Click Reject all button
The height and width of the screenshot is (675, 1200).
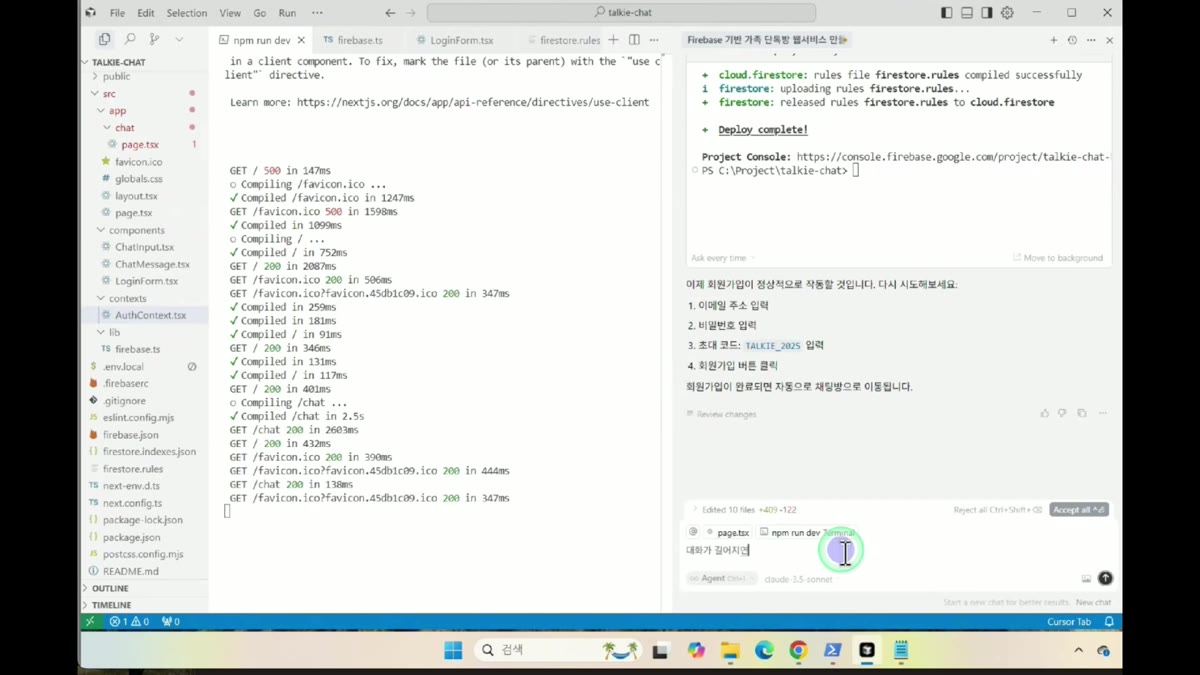997,510
